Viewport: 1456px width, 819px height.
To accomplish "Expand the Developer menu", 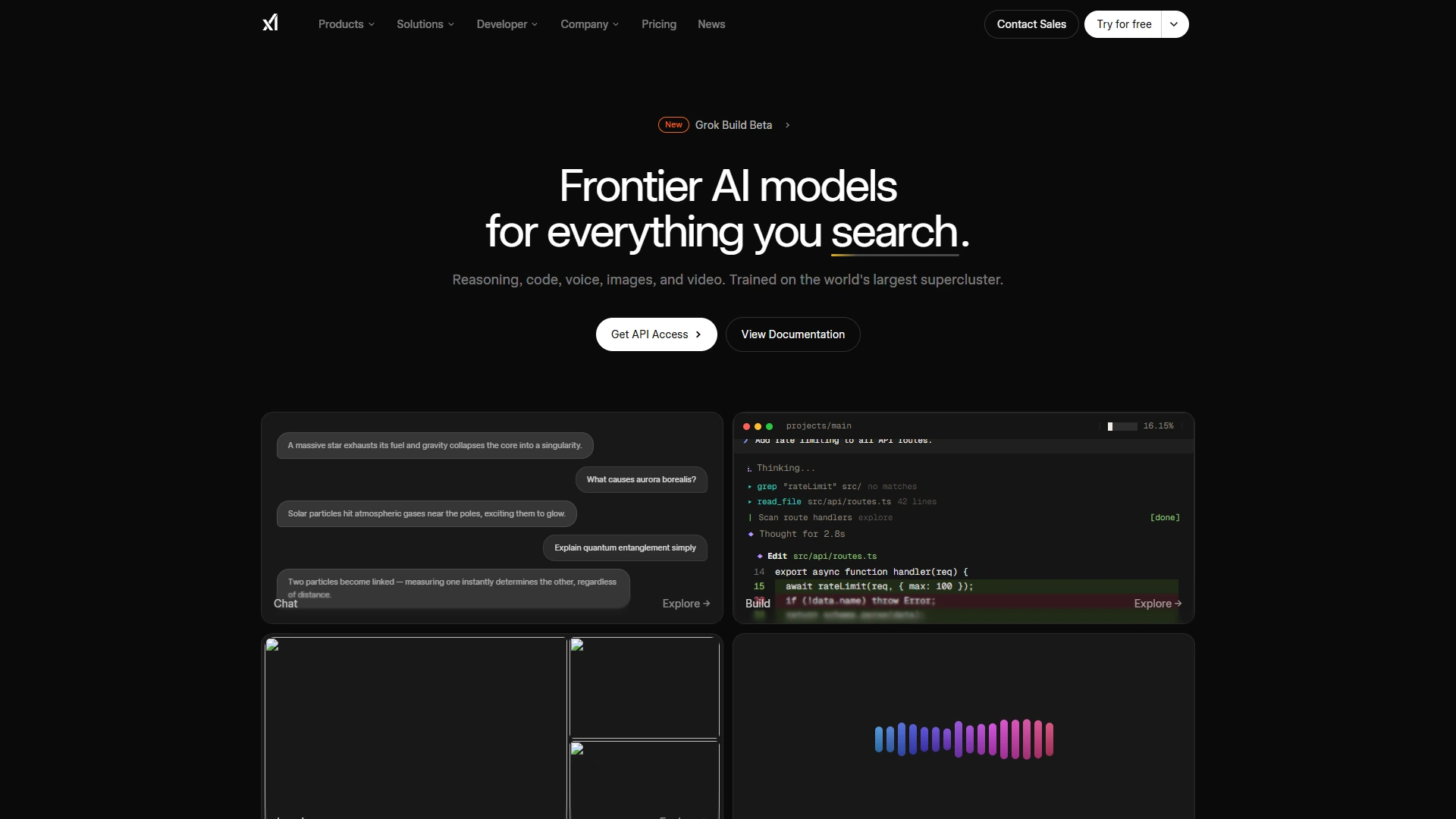I will click(507, 24).
